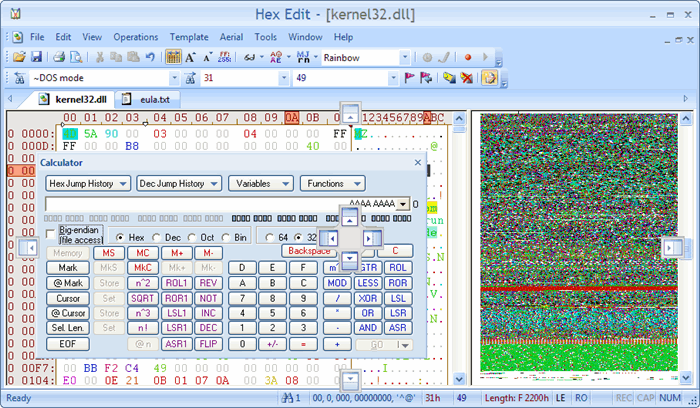
Task: Open the Template menu
Action: 189,37
